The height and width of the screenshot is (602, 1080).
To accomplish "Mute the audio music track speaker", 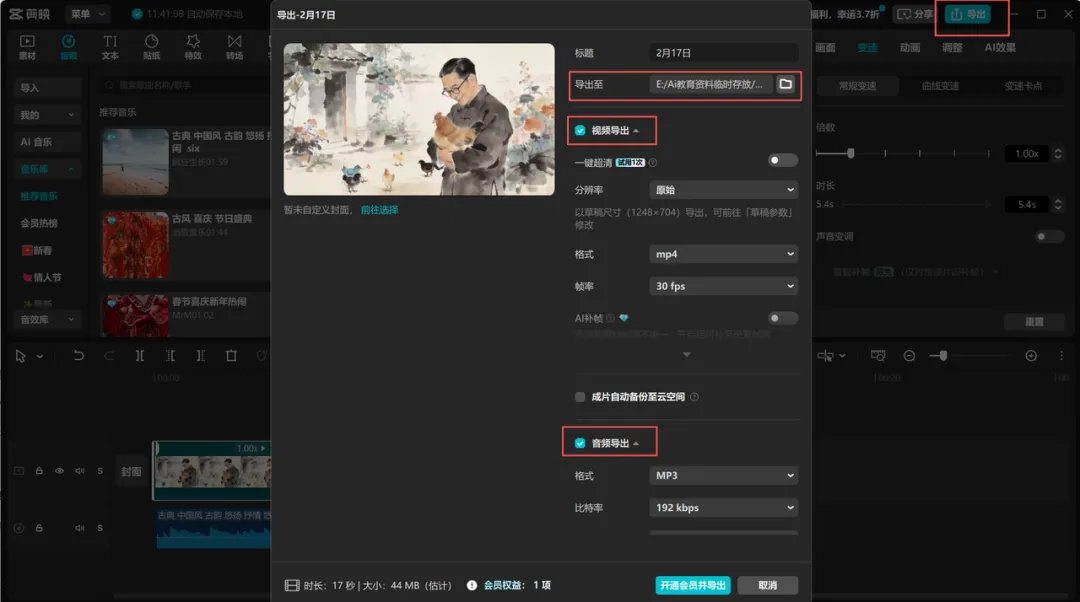I will coord(80,528).
